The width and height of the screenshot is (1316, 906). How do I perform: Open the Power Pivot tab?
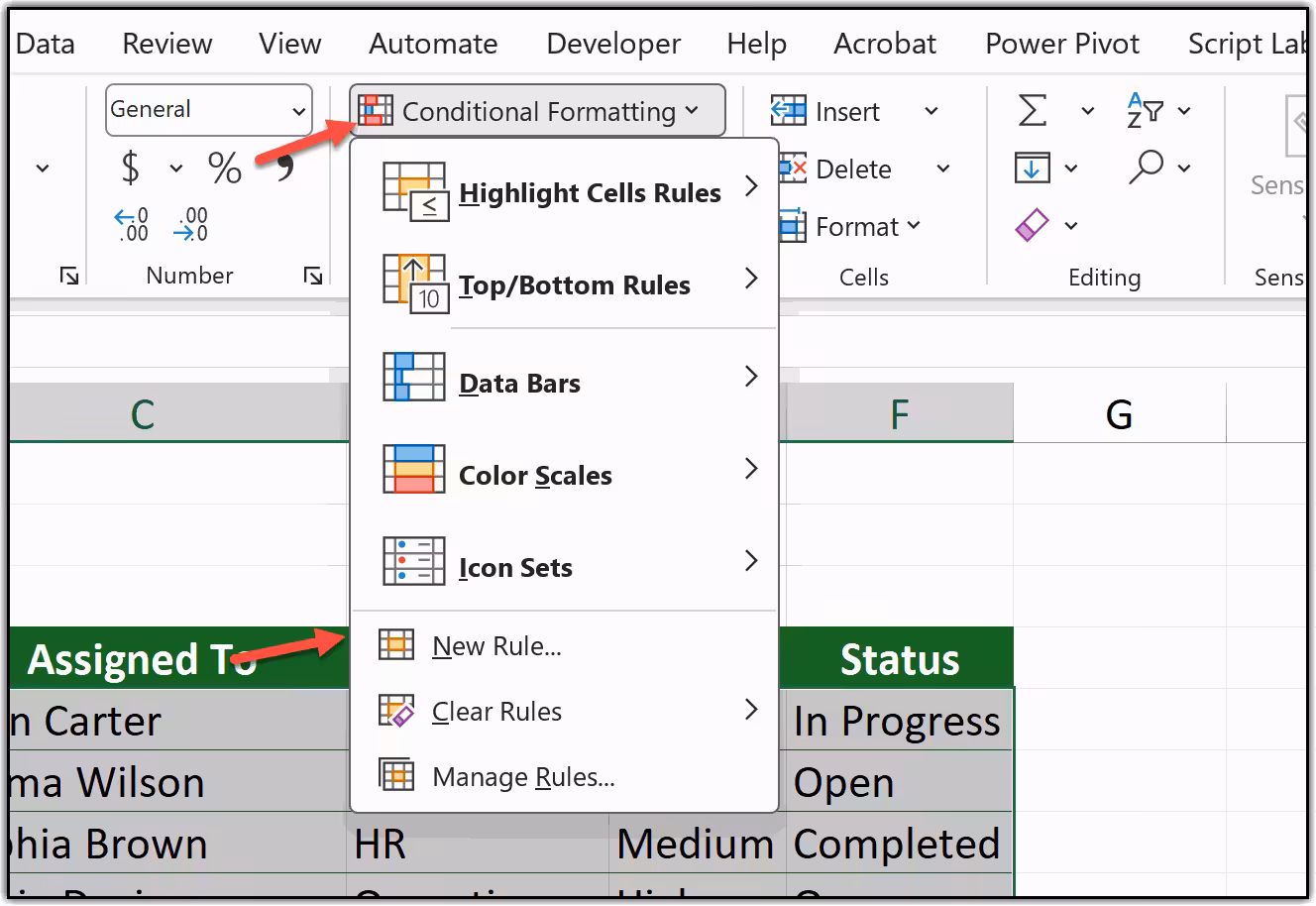(1062, 44)
